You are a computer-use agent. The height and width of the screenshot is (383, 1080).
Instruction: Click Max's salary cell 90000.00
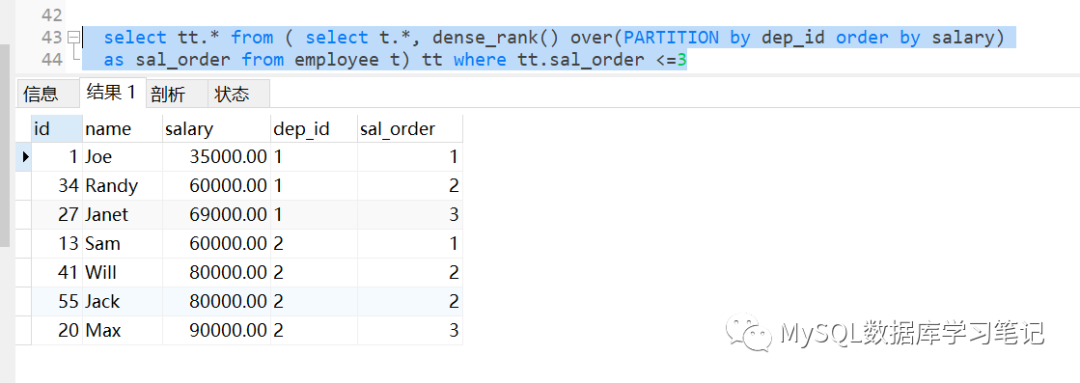click(216, 331)
